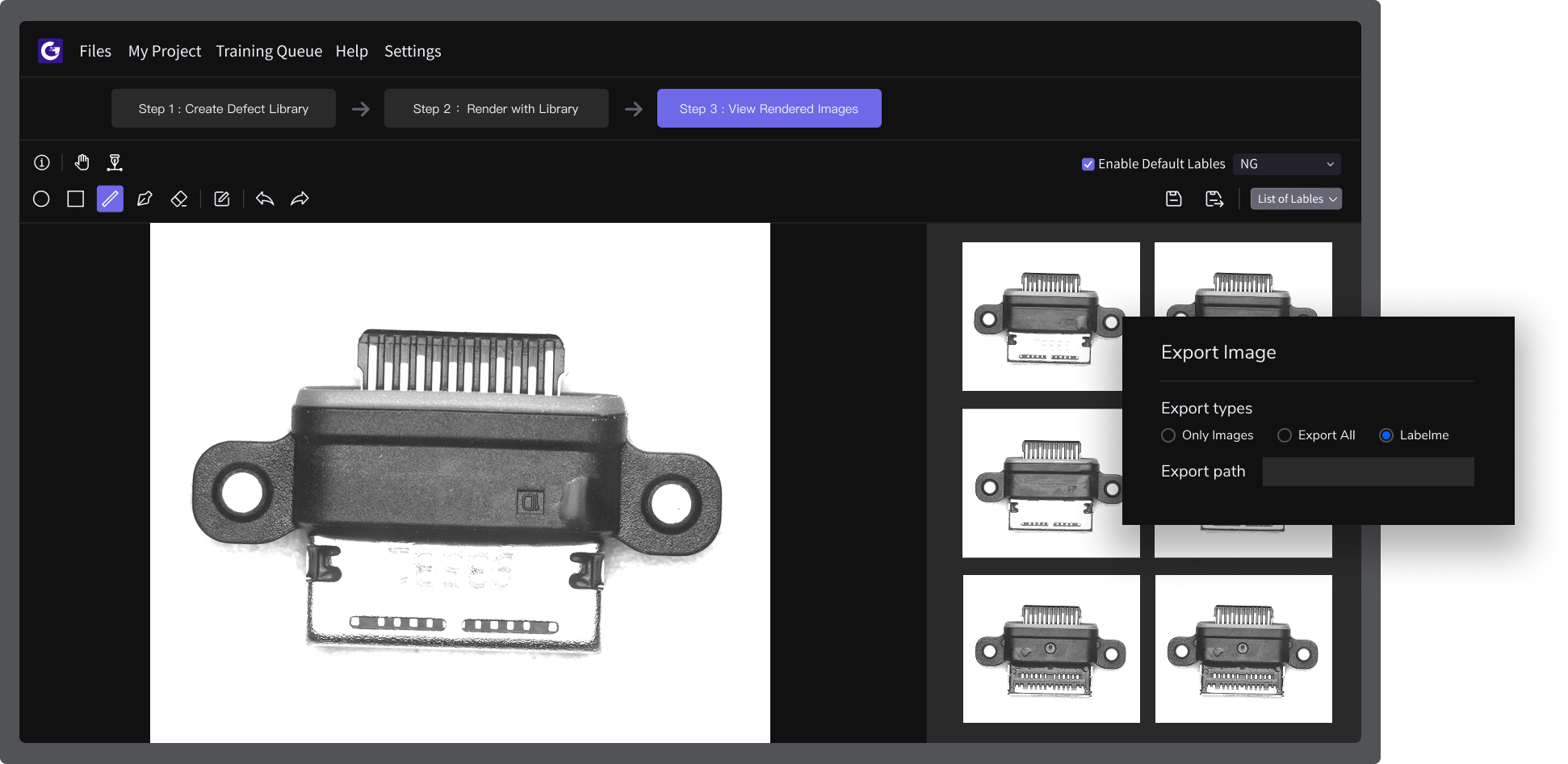
Task: Select the Only Images export type
Action: [x=1168, y=435]
